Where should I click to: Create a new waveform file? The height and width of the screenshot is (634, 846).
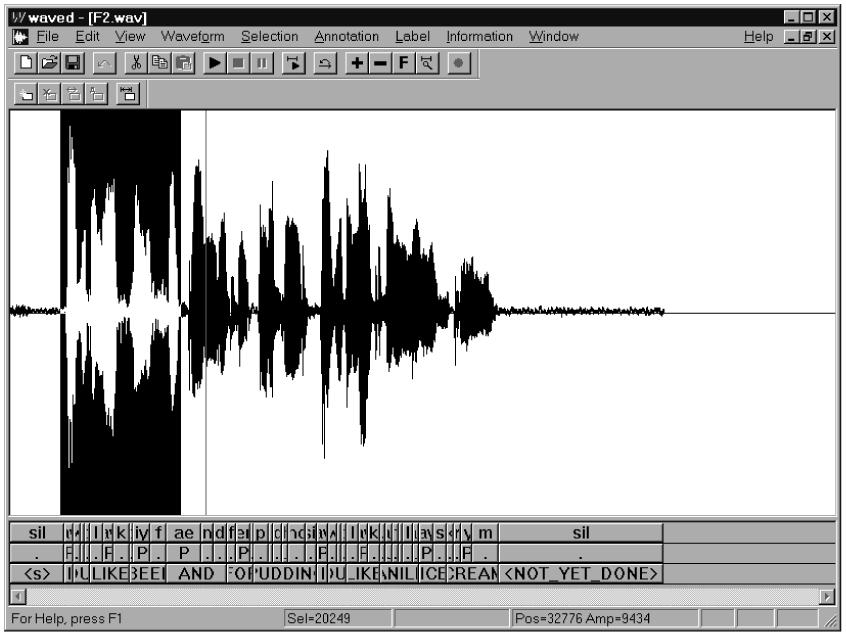(25, 63)
